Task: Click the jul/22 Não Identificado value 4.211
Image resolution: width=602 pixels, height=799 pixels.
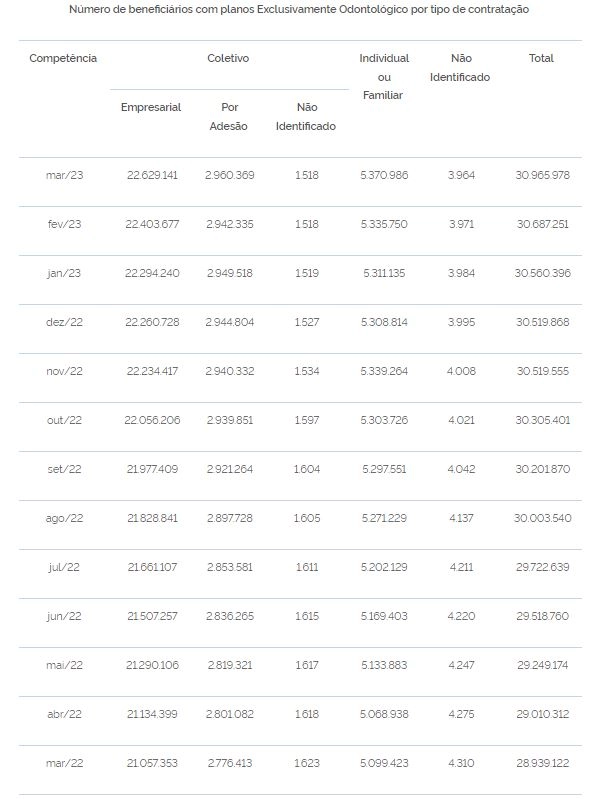Action: [461, 567]
